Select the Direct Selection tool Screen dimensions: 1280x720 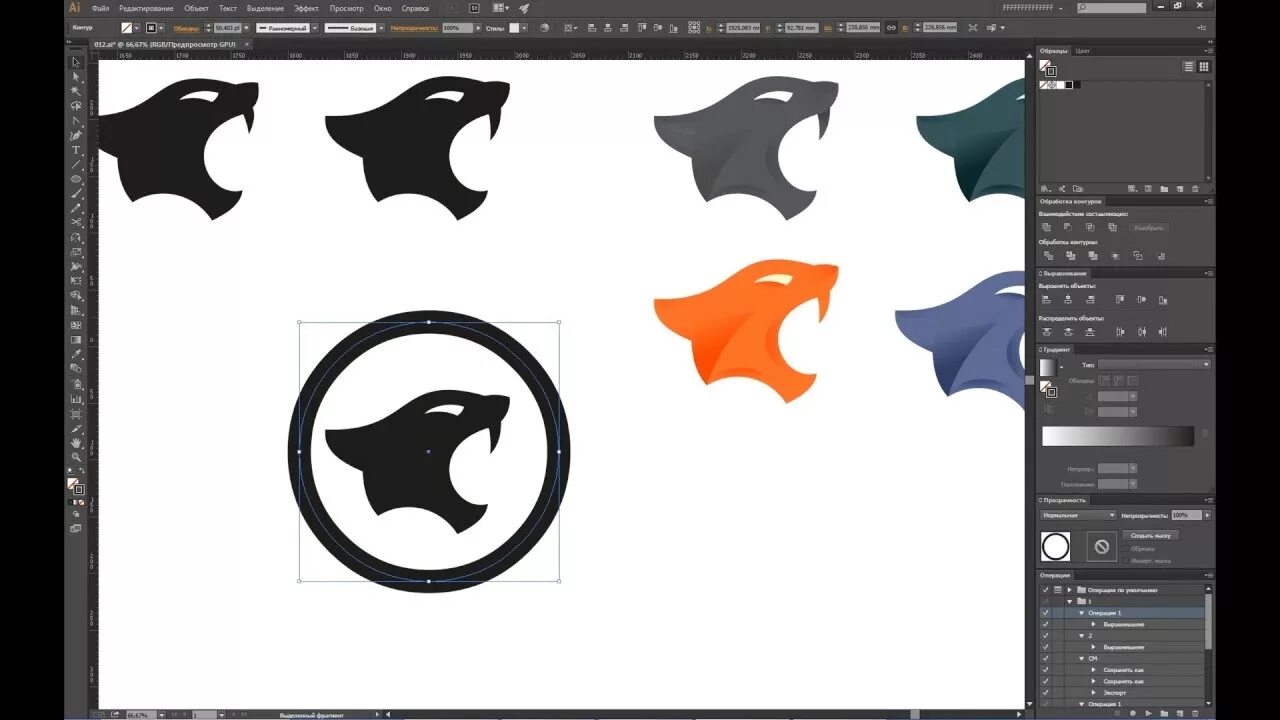(76, 76)
